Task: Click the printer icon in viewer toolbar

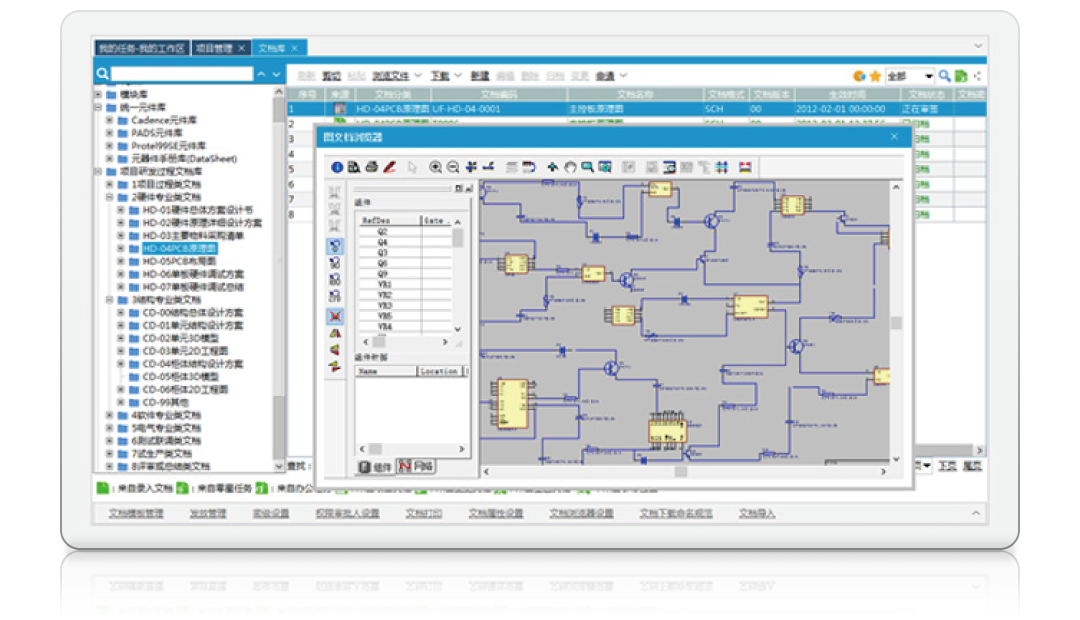Action: [x=371, y=167]
